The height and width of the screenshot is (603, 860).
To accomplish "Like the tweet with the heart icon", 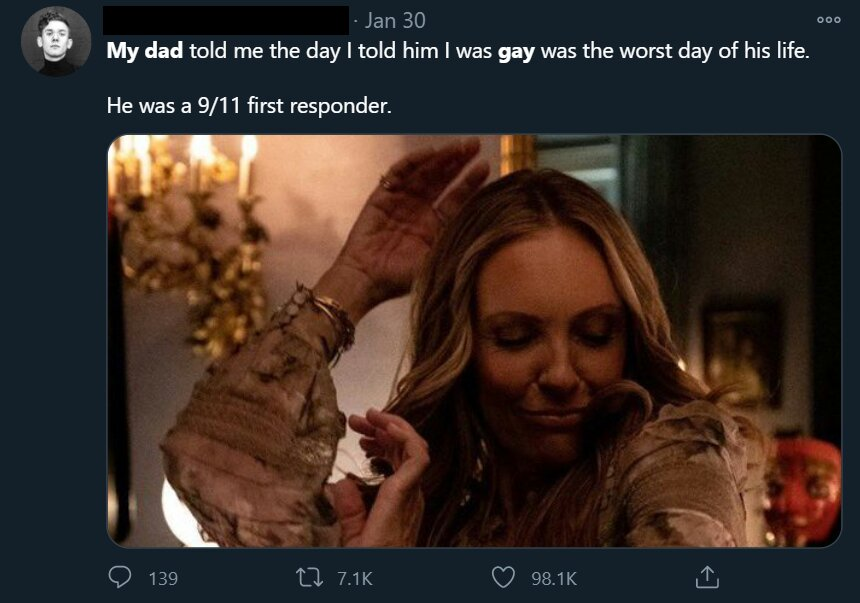I will (504, 577).
